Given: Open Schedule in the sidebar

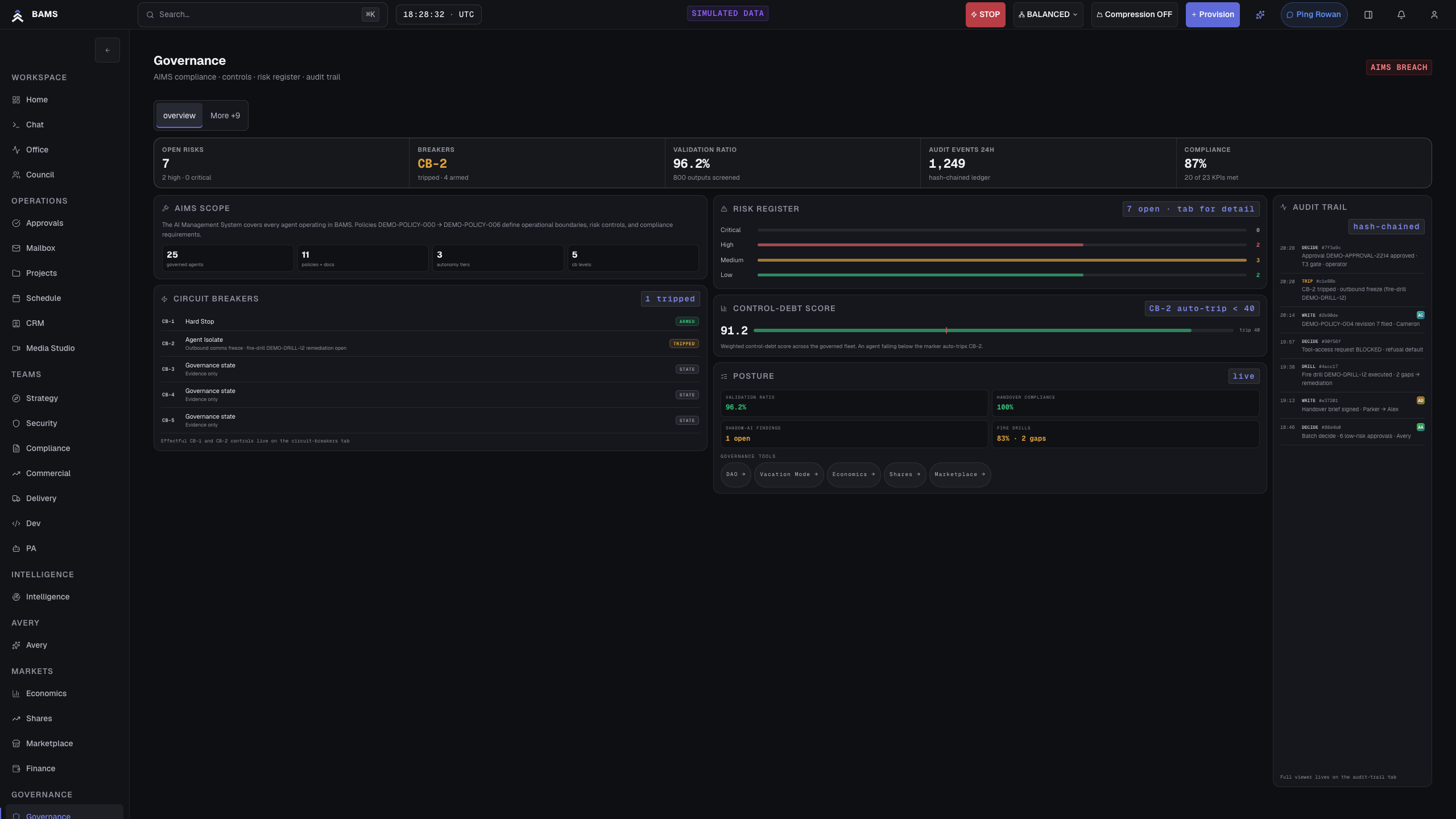Looking at the screenshot, I should (x=64, y=298).
